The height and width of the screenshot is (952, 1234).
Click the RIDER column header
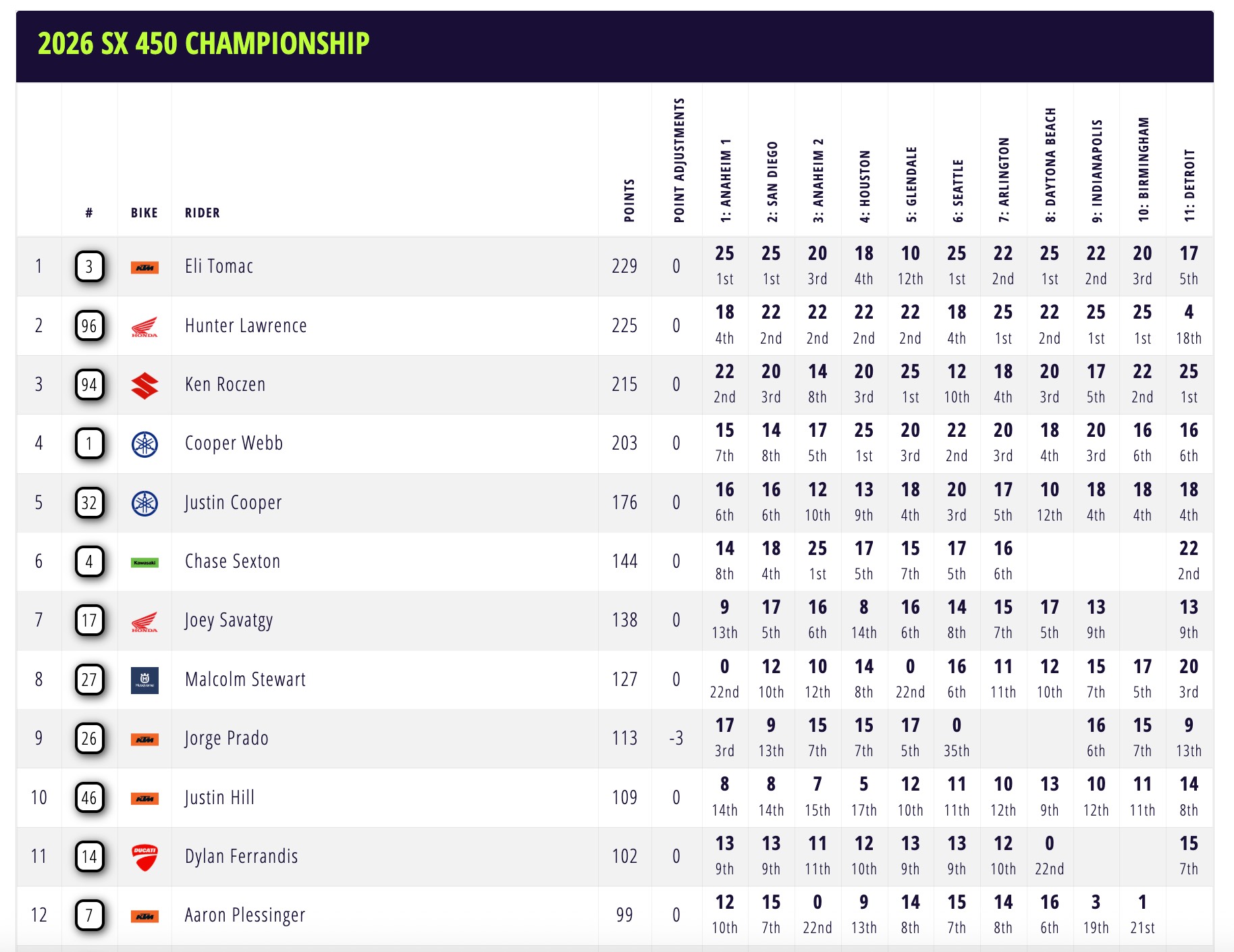point(202,213)
